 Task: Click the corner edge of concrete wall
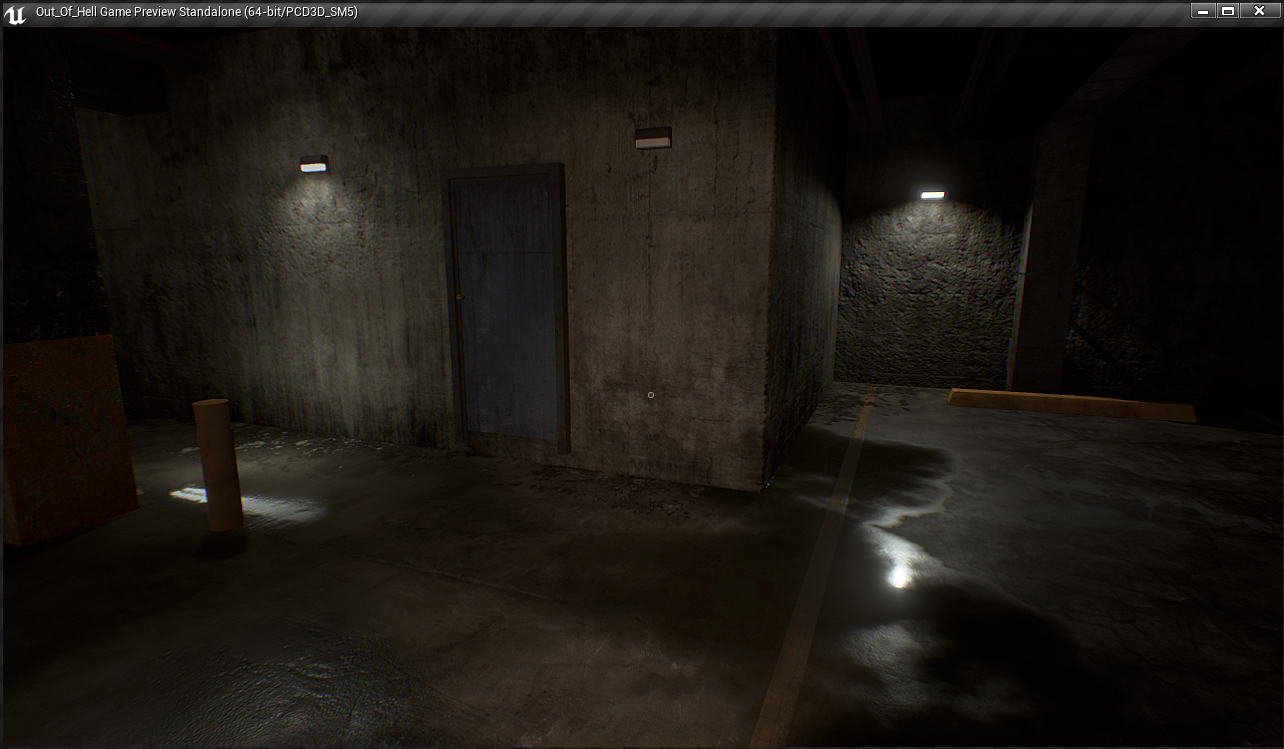[x=770, y=300]
